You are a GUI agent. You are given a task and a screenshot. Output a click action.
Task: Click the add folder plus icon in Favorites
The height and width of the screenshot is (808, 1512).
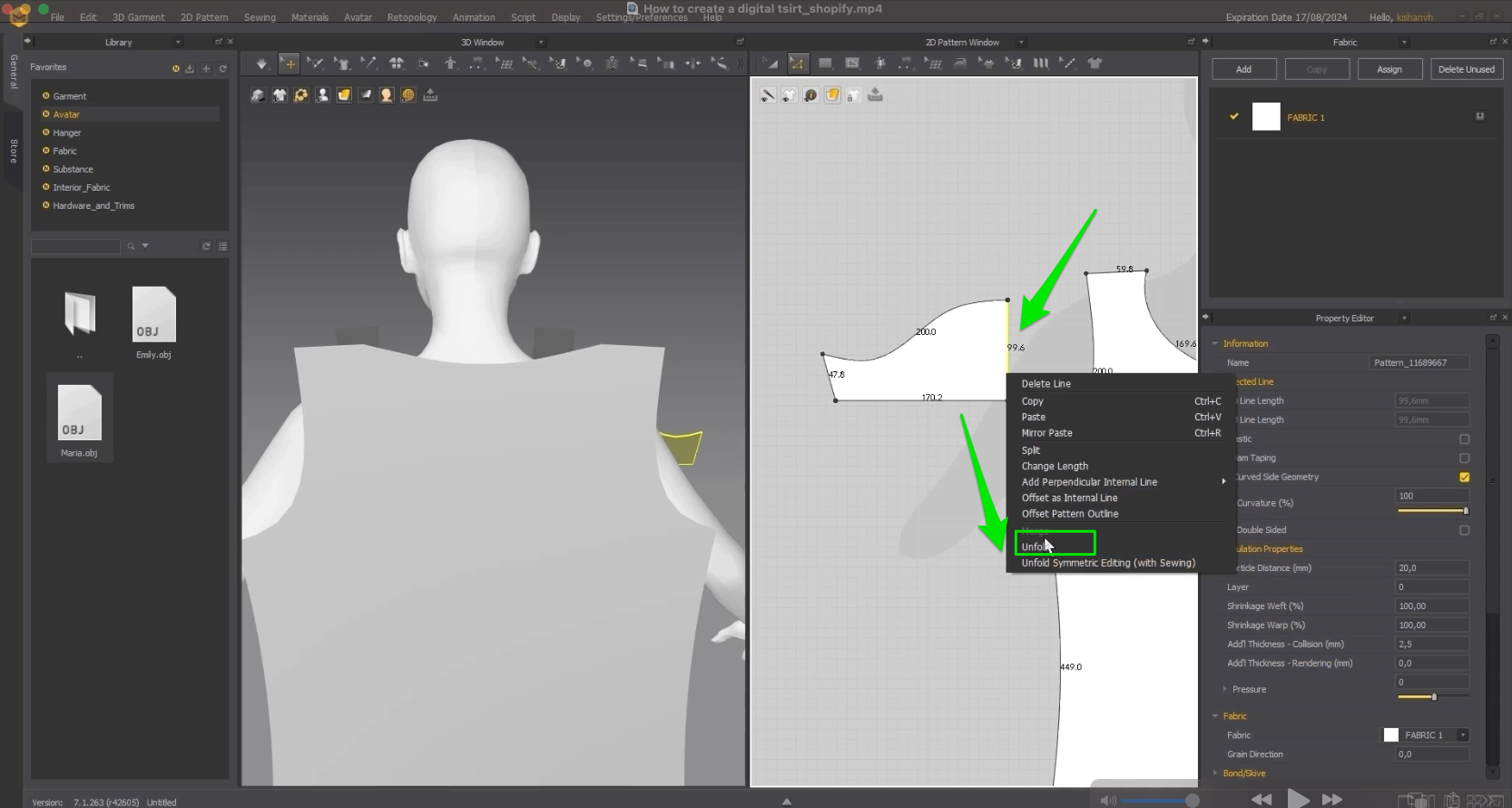point(206,68)
